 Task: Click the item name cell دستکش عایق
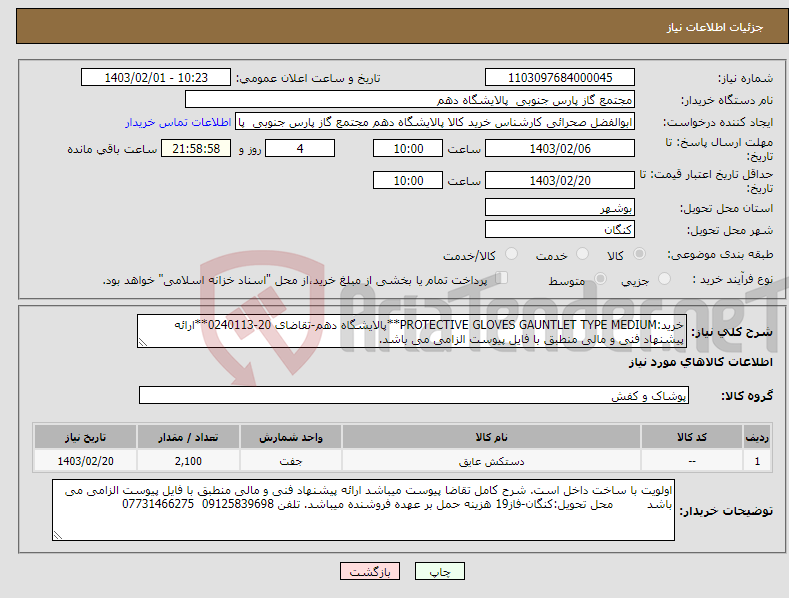point(491,461)
